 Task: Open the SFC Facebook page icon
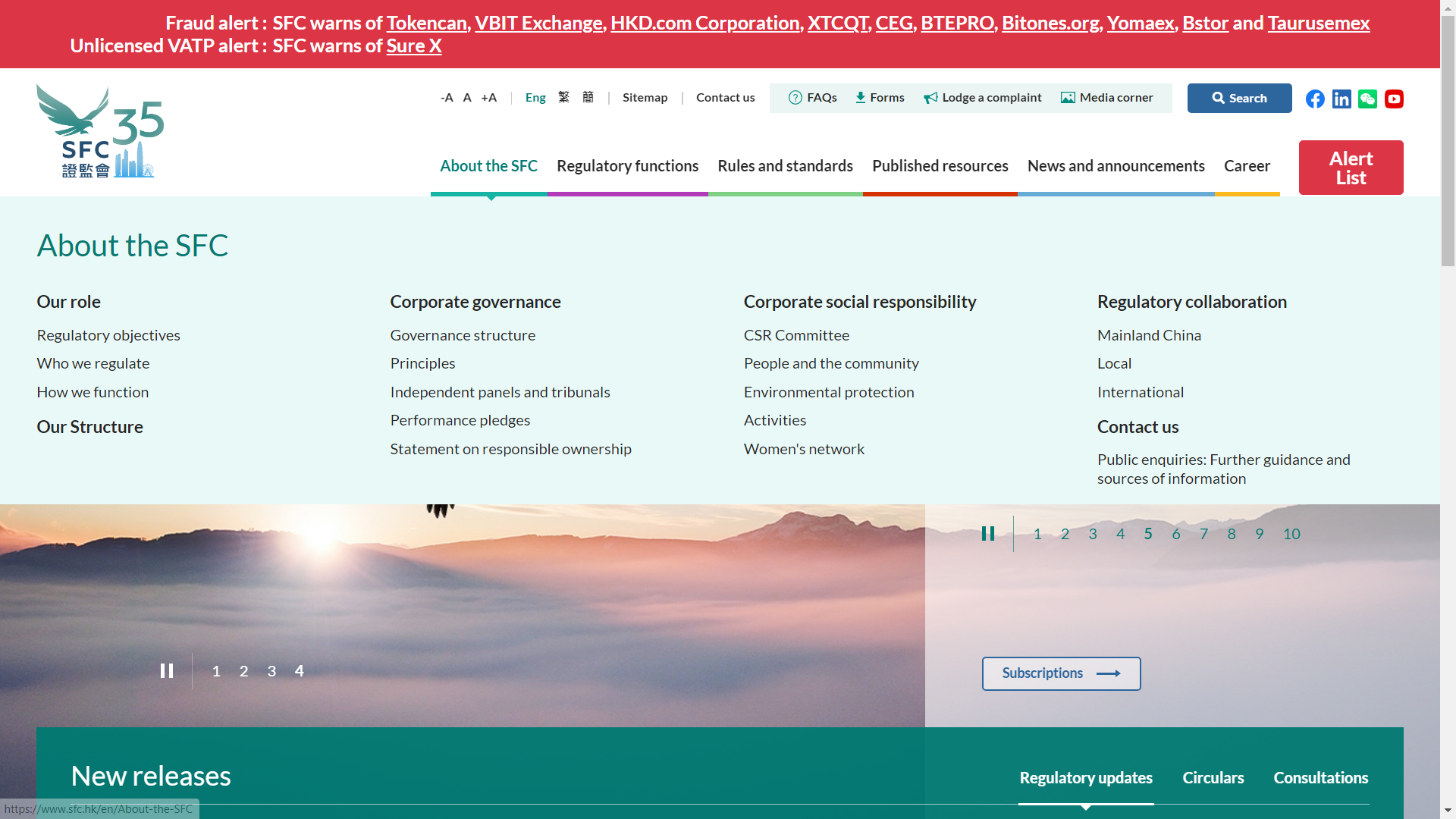point(1315,99)
